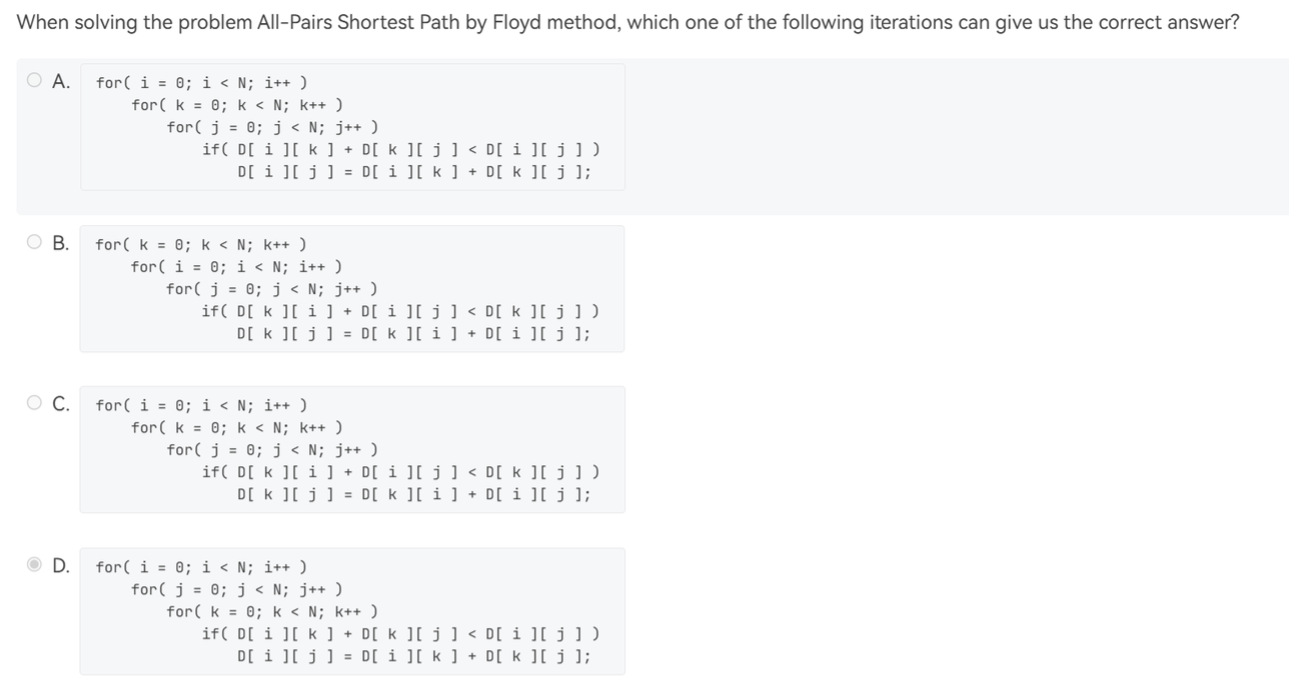Click the if condition in option A code
The width and height of the screenshot is (1289, 677).
pos(400,150)
